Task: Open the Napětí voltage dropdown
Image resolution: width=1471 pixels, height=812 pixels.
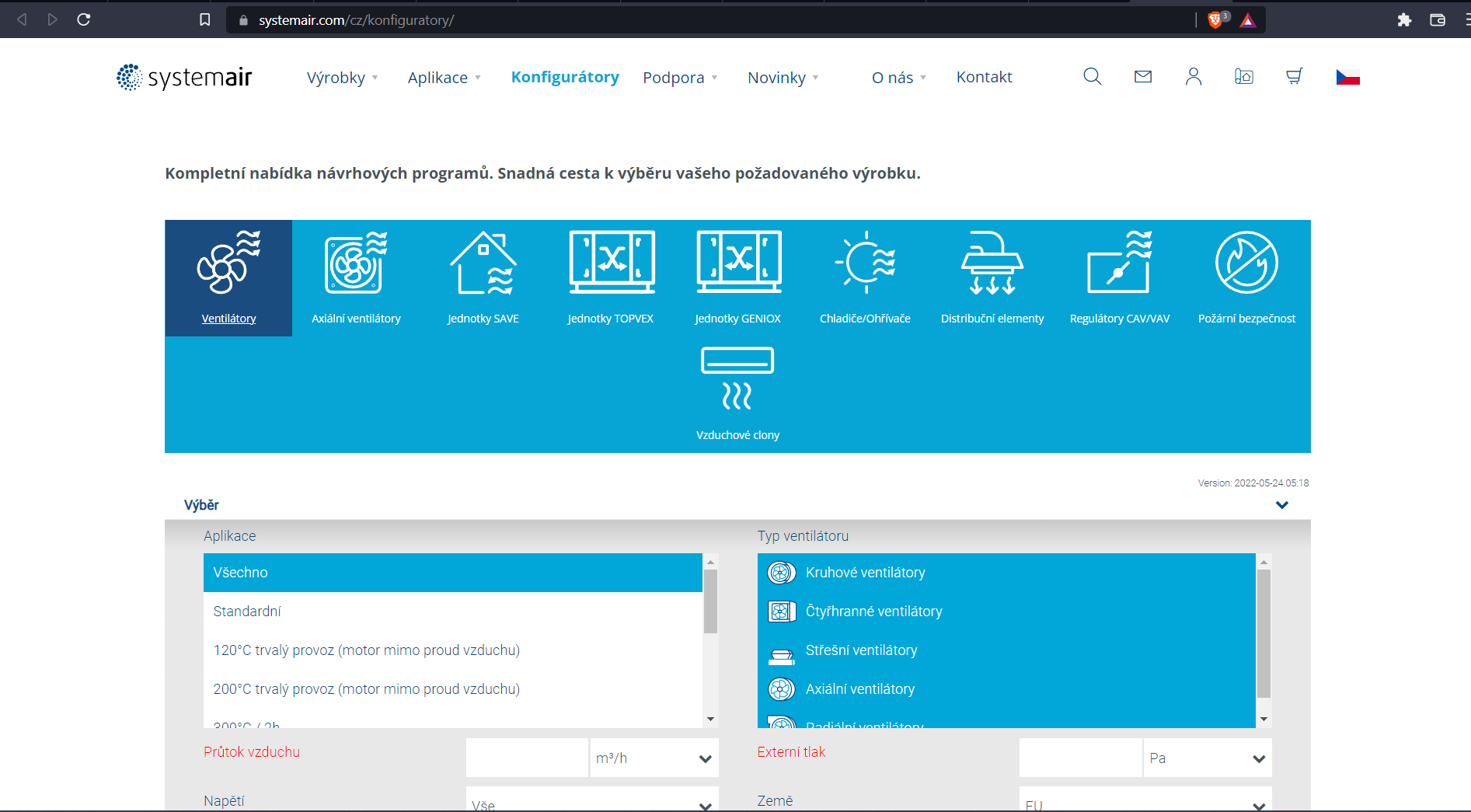Action: (592, 800)
